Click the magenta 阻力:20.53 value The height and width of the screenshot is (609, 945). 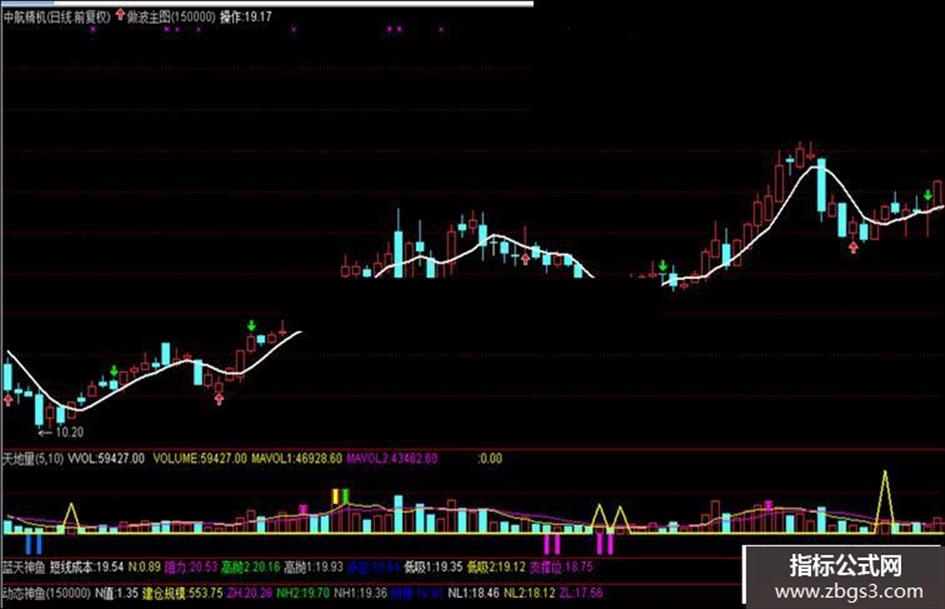(191, 567)
